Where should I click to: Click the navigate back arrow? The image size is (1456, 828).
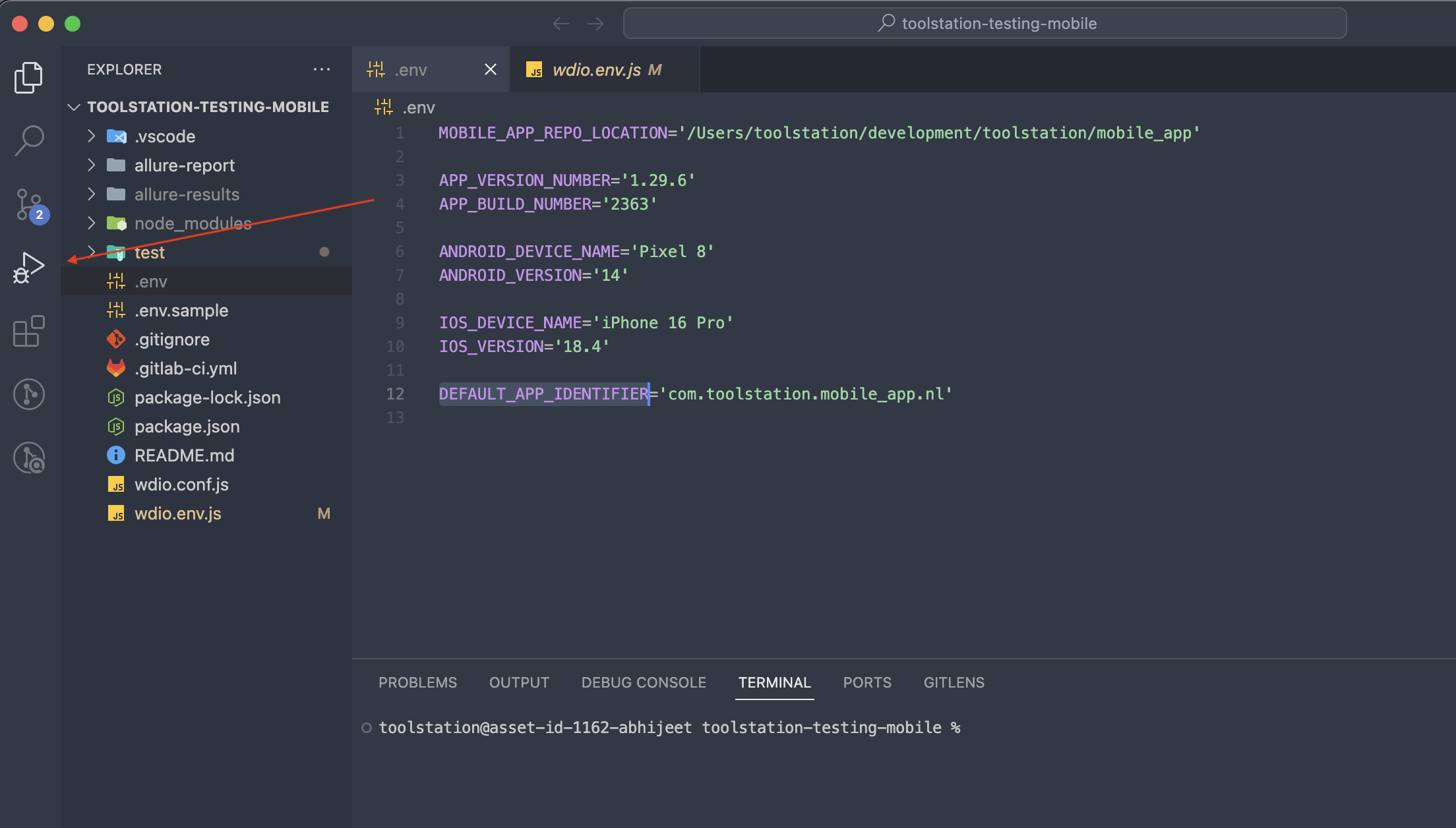pyautogui.click(x=560, y=23)
